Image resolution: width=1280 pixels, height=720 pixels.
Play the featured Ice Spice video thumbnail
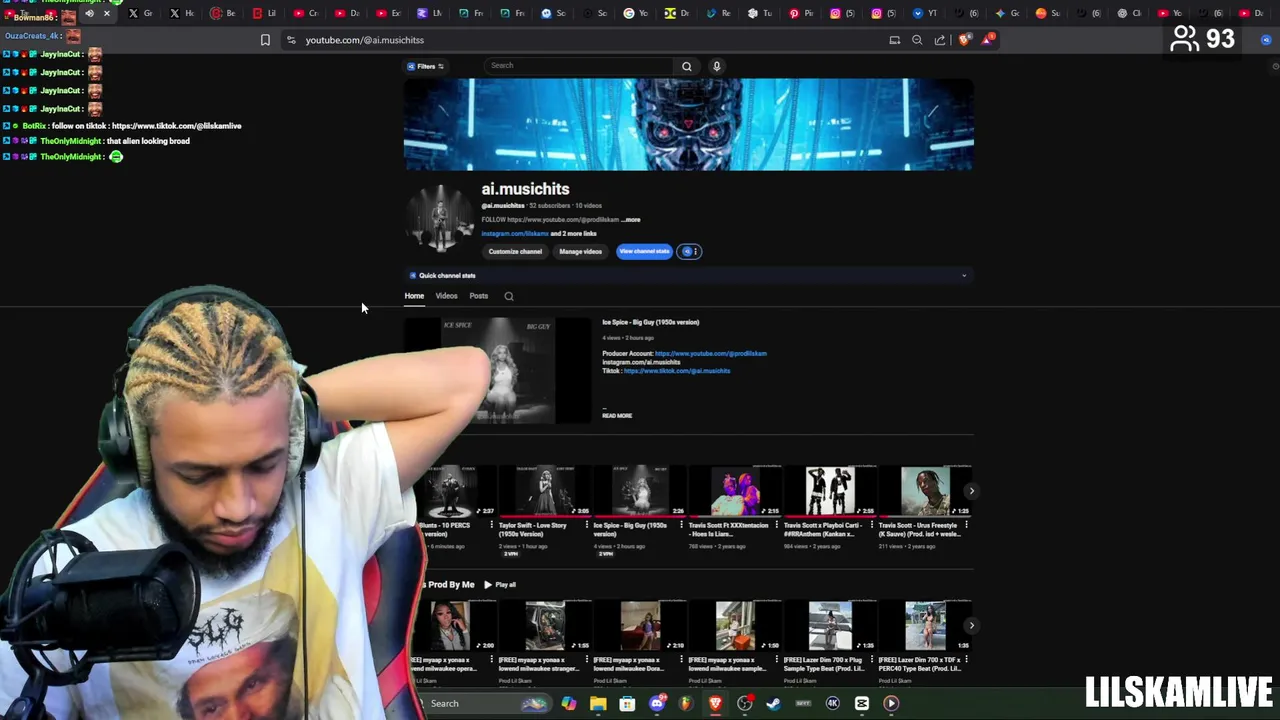click(x=498, y=370)
